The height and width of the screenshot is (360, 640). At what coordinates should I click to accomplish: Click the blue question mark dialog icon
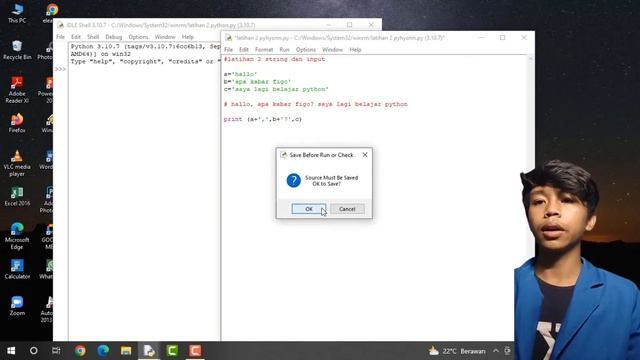(x=293, y=180)
